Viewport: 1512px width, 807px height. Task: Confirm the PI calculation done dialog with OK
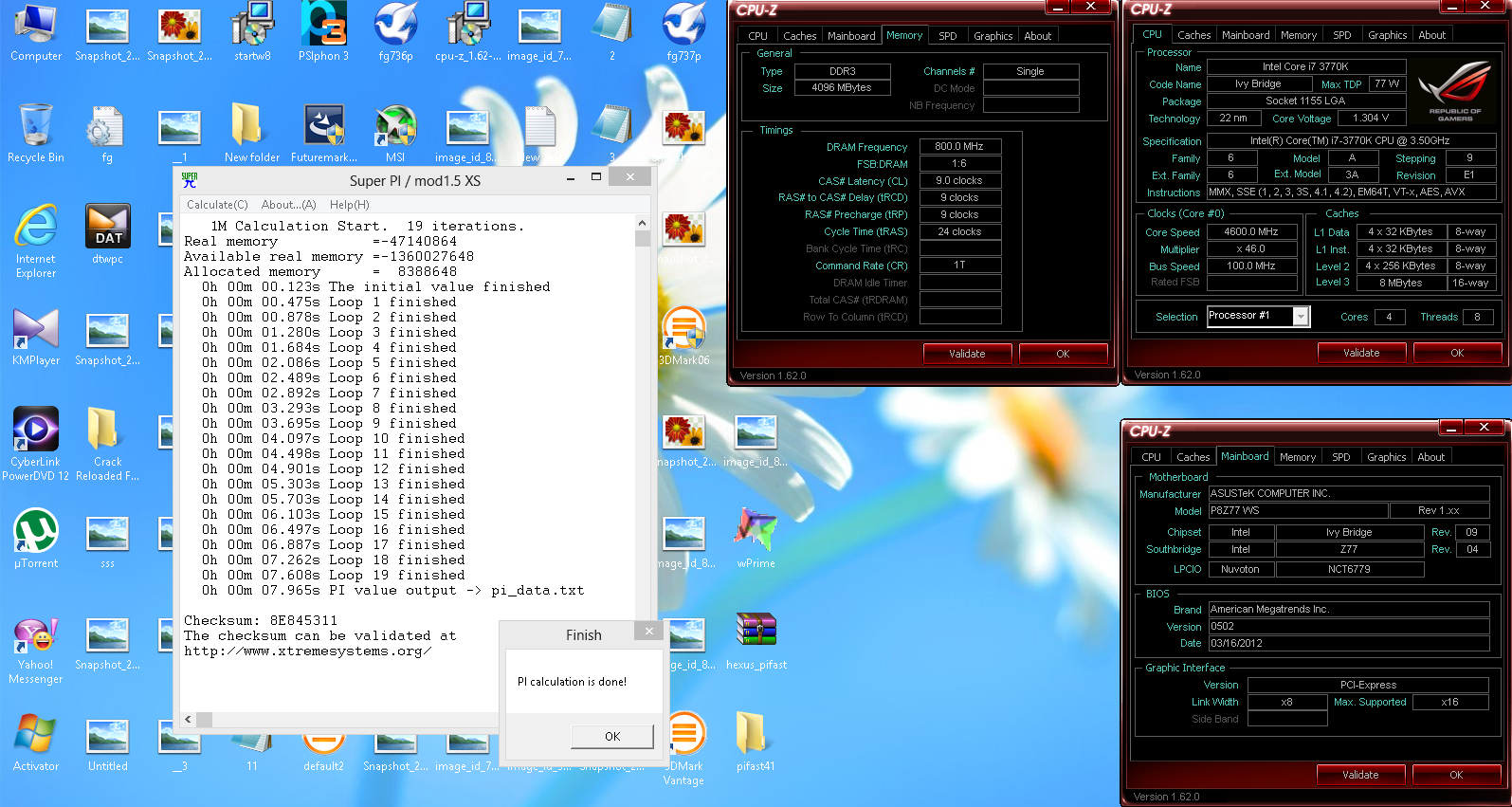(612, 736)
